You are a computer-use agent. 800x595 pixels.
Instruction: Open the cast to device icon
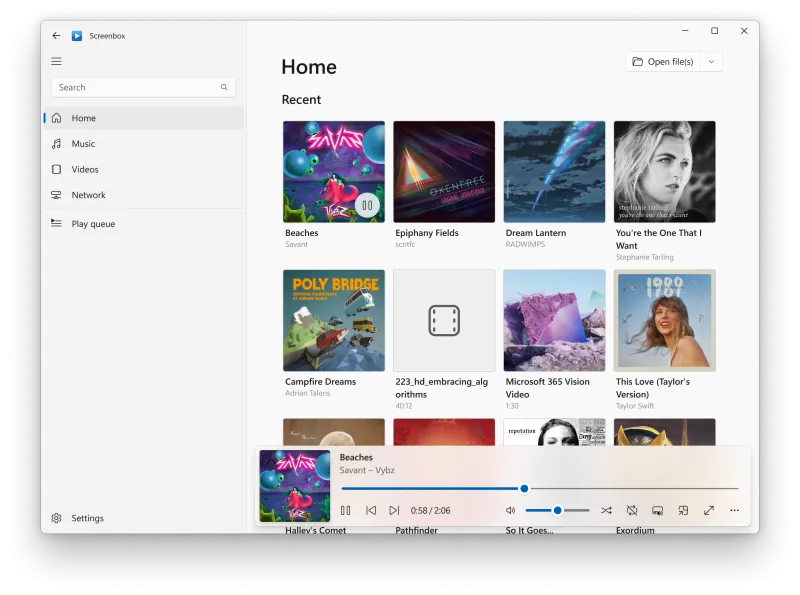point(658,510)
